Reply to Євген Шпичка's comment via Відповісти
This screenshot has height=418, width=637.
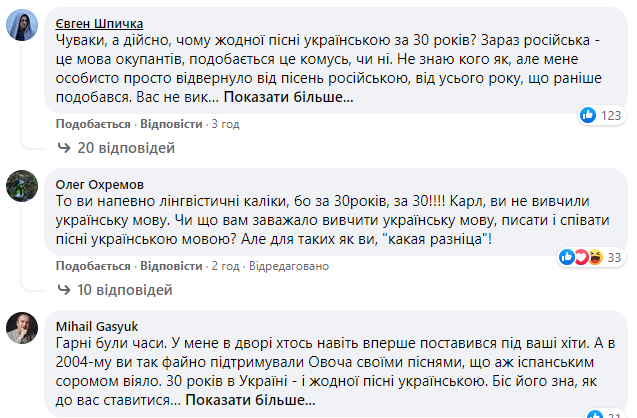pos(171,124)
